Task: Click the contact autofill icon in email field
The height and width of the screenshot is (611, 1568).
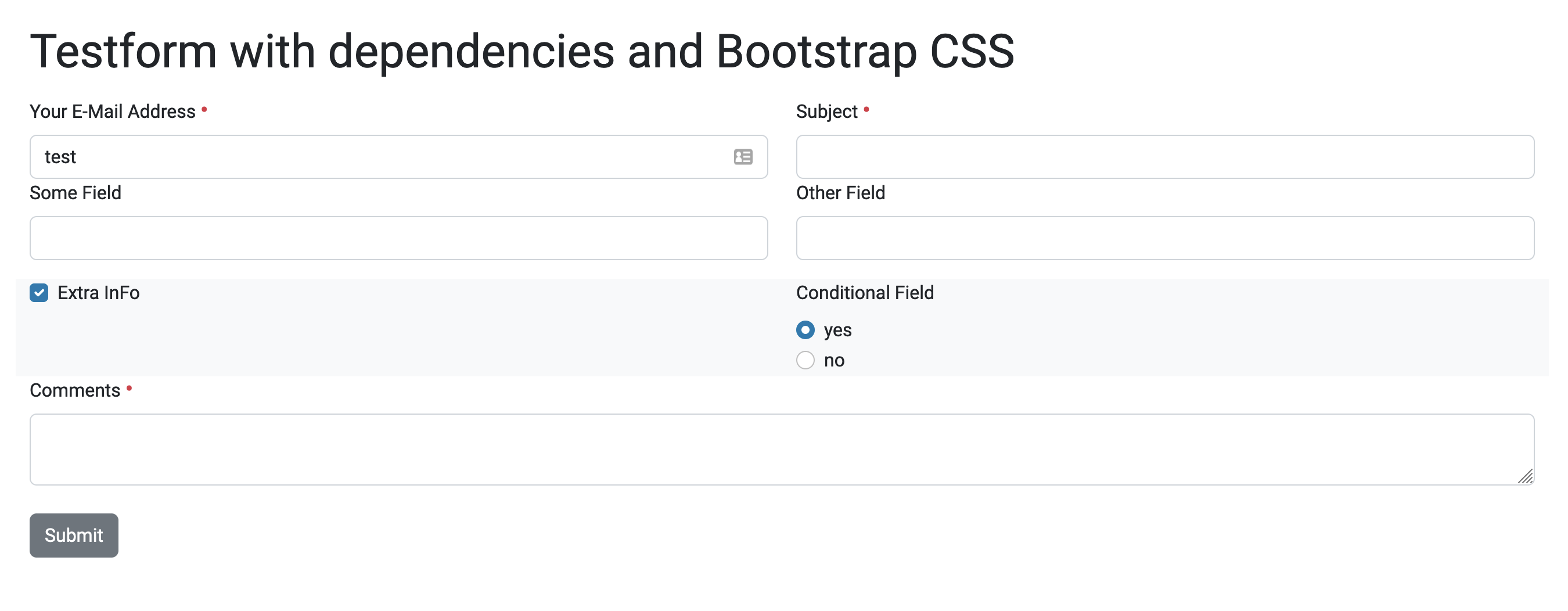Action: click(743, 157)
